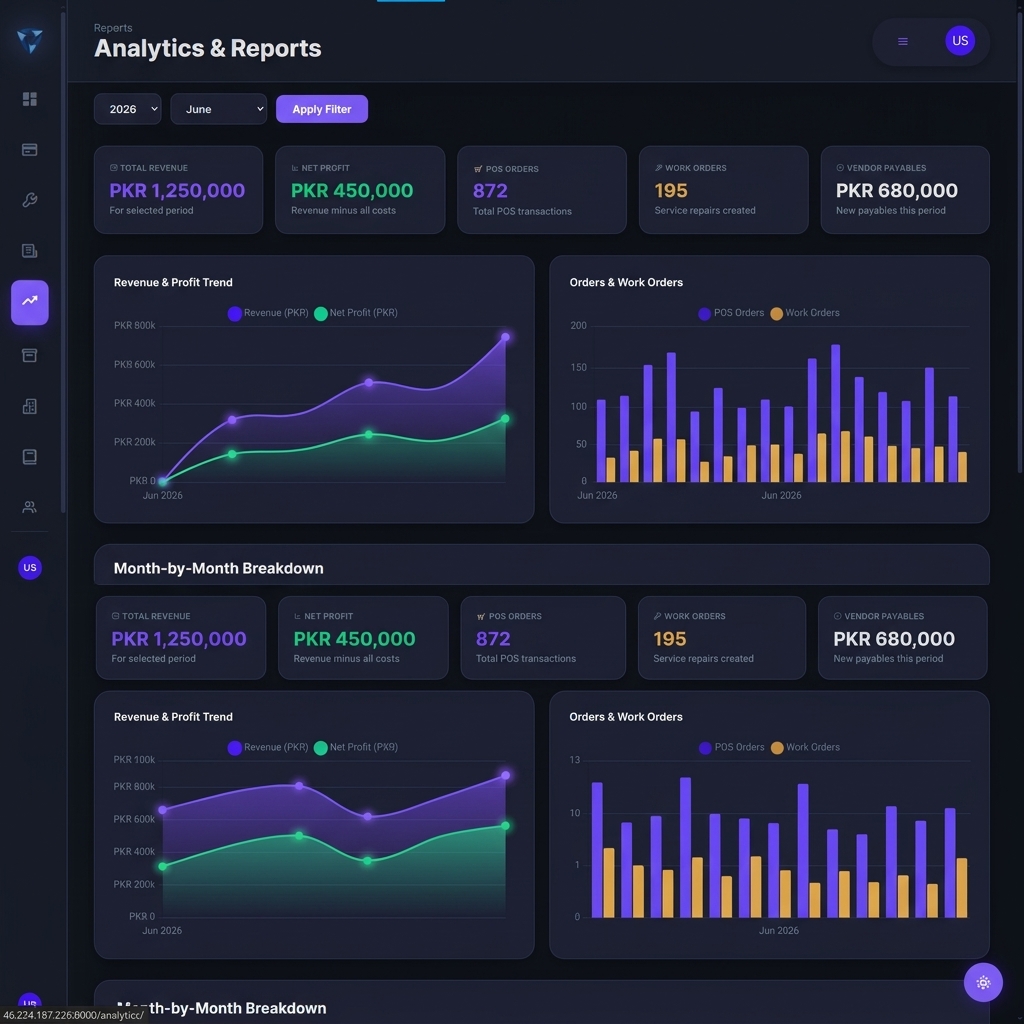1024x1024 pixels.
Task: Open the June month dropdown
Action: pos(219,109)
